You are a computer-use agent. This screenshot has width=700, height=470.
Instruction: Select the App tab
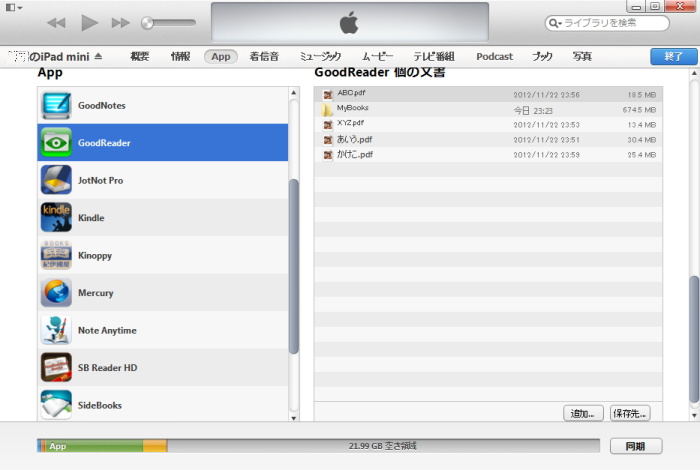tap(221, 57)
